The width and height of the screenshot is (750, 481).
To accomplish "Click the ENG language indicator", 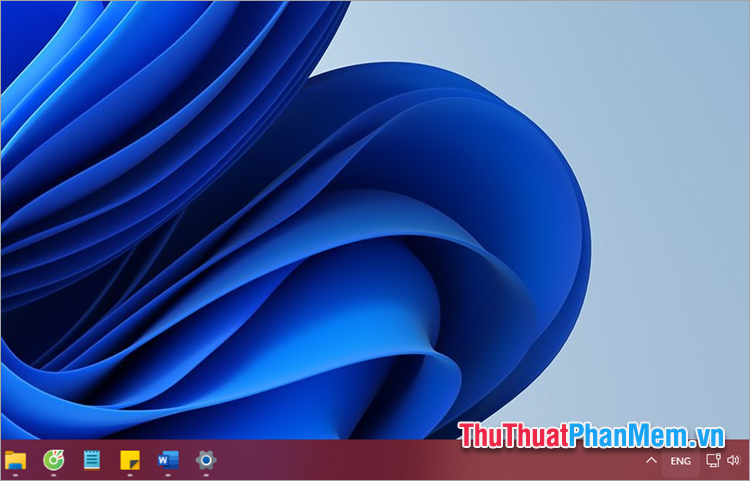I will pos(680,461).
